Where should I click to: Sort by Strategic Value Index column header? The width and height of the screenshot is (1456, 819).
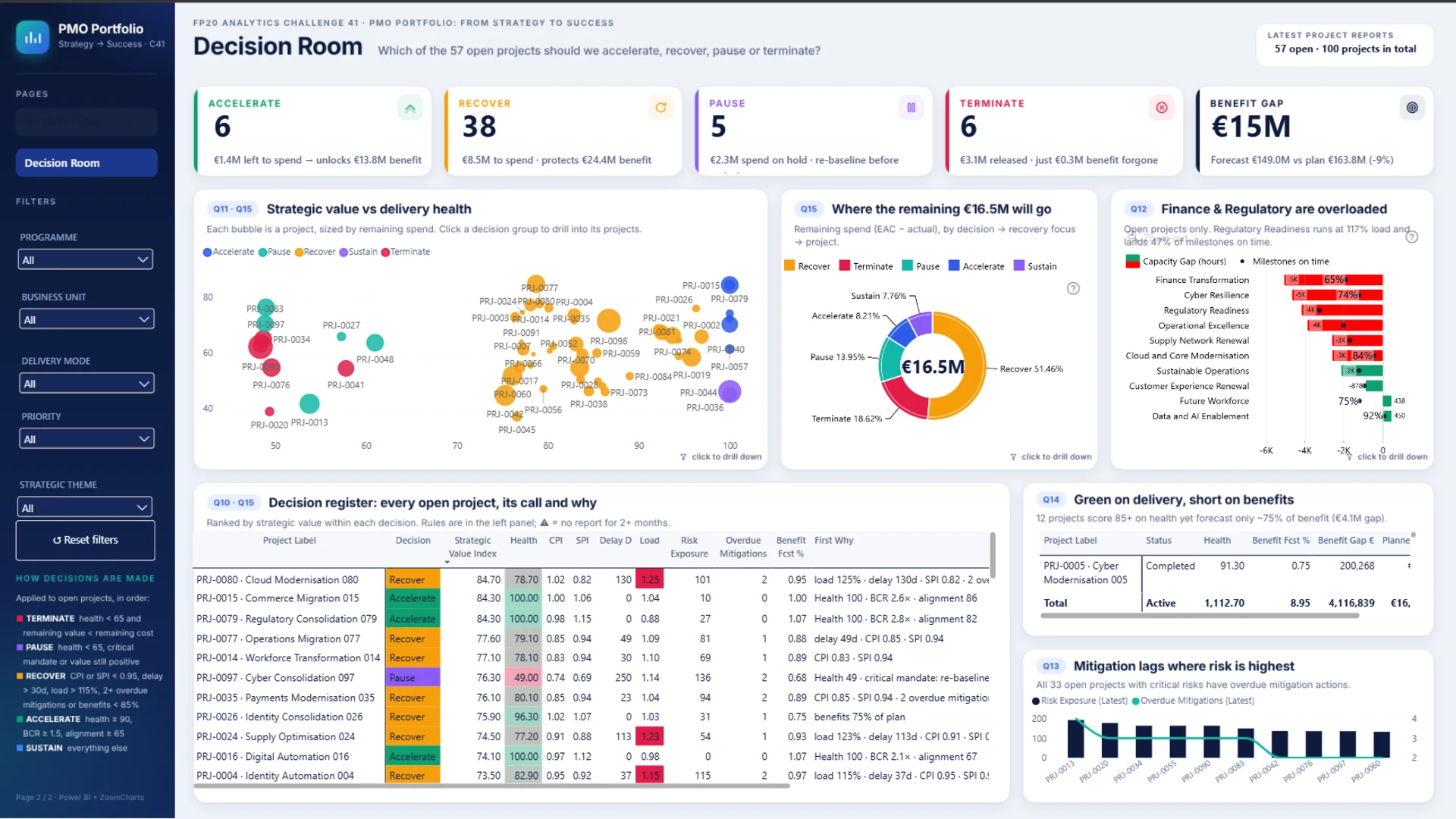click(x=472, y=547)
